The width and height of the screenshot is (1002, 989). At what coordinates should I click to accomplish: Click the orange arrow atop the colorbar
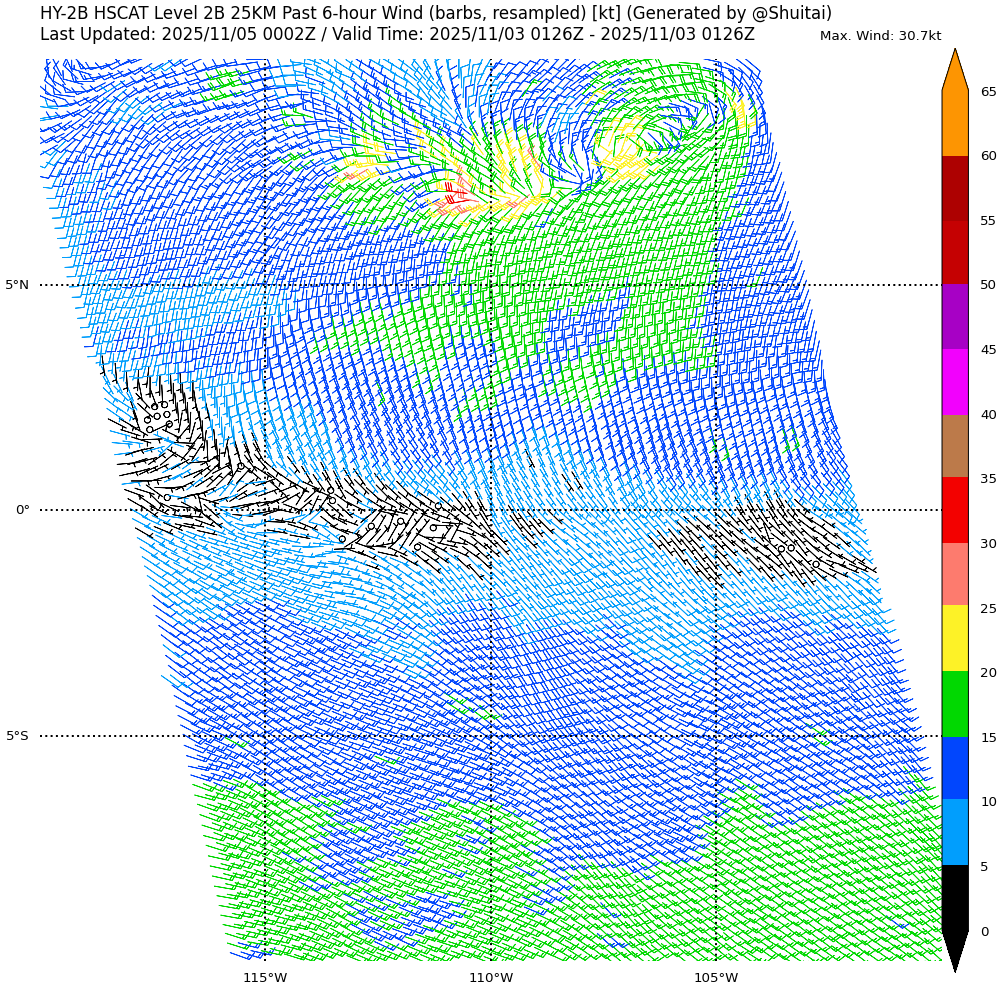955,72
